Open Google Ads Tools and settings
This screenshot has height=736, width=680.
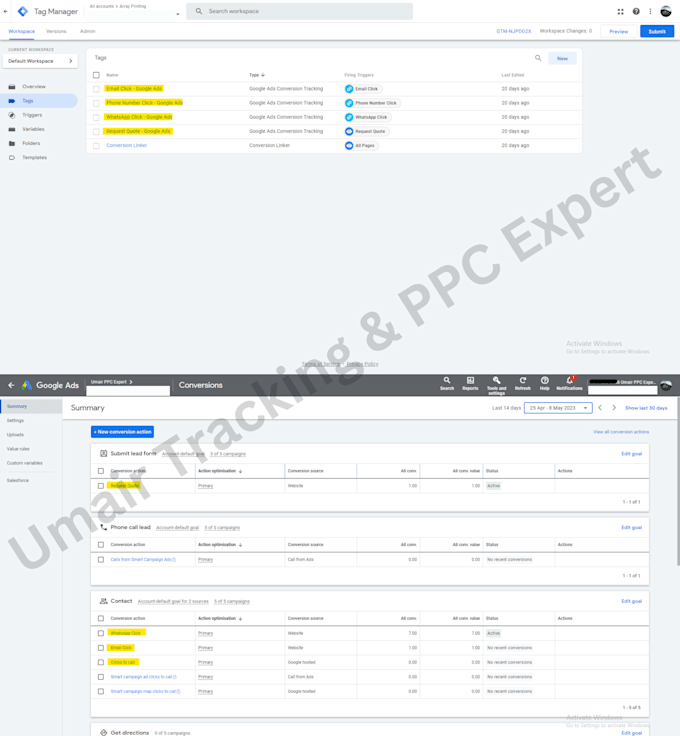pyautogui.click(x=496, y=385)
